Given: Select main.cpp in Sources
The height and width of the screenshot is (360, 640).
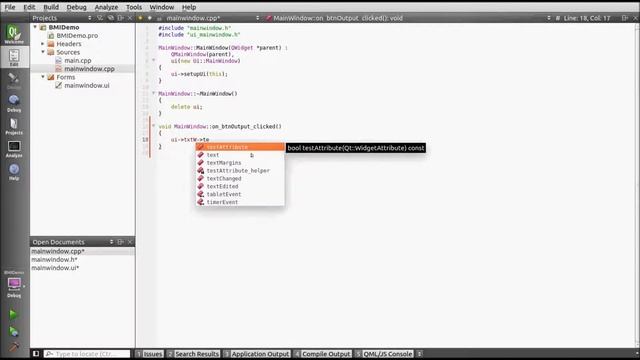Looking at the screenshot, I should (78, 60).
